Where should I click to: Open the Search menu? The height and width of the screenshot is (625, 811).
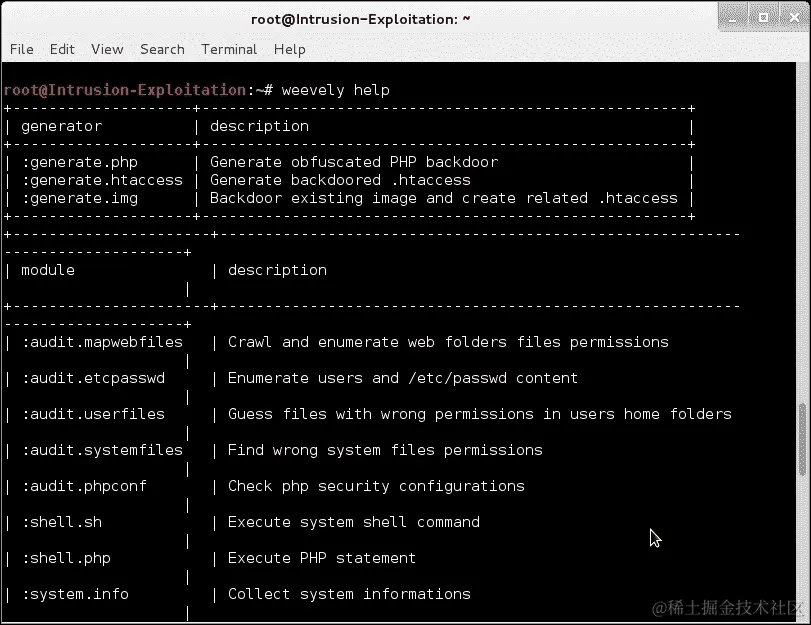pyautogui.click(x=162, y=49)
